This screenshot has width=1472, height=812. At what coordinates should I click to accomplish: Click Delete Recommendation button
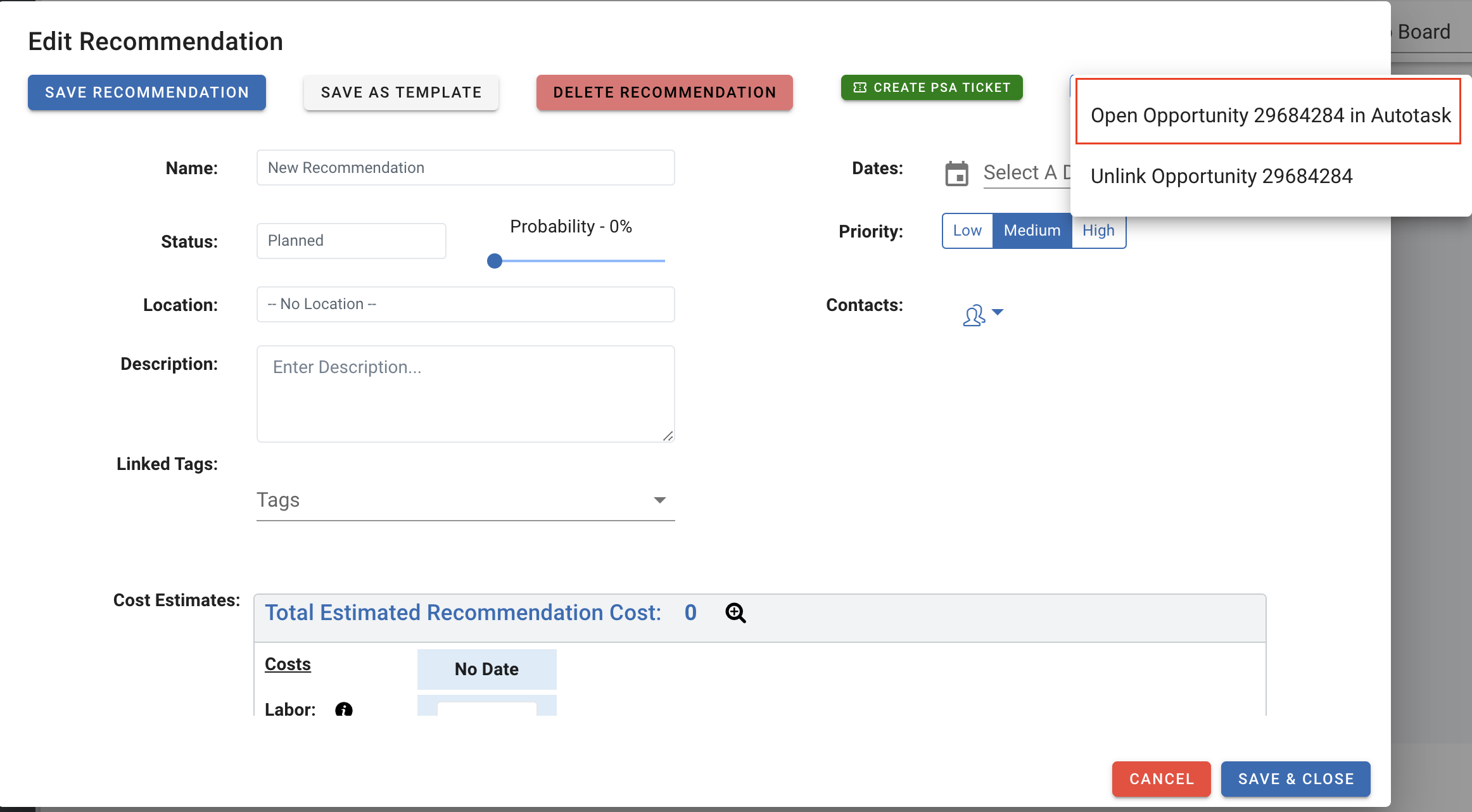click(x=664, y=92)
